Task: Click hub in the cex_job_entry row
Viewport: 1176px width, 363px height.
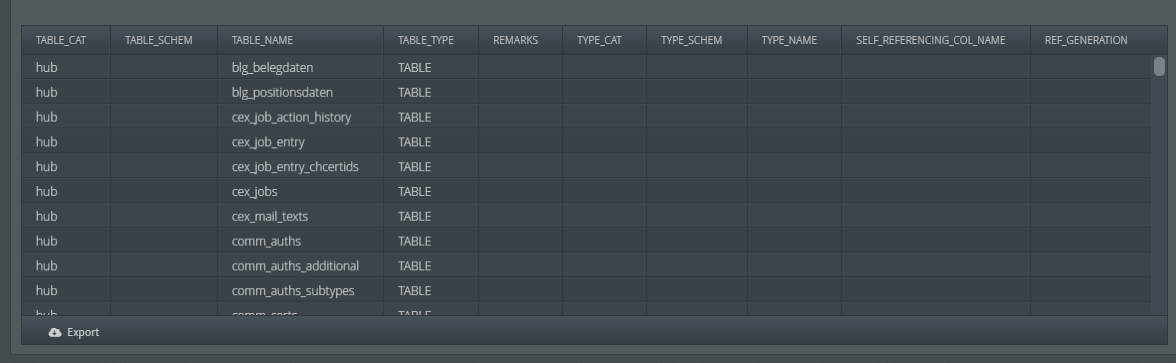Action: 46,142
